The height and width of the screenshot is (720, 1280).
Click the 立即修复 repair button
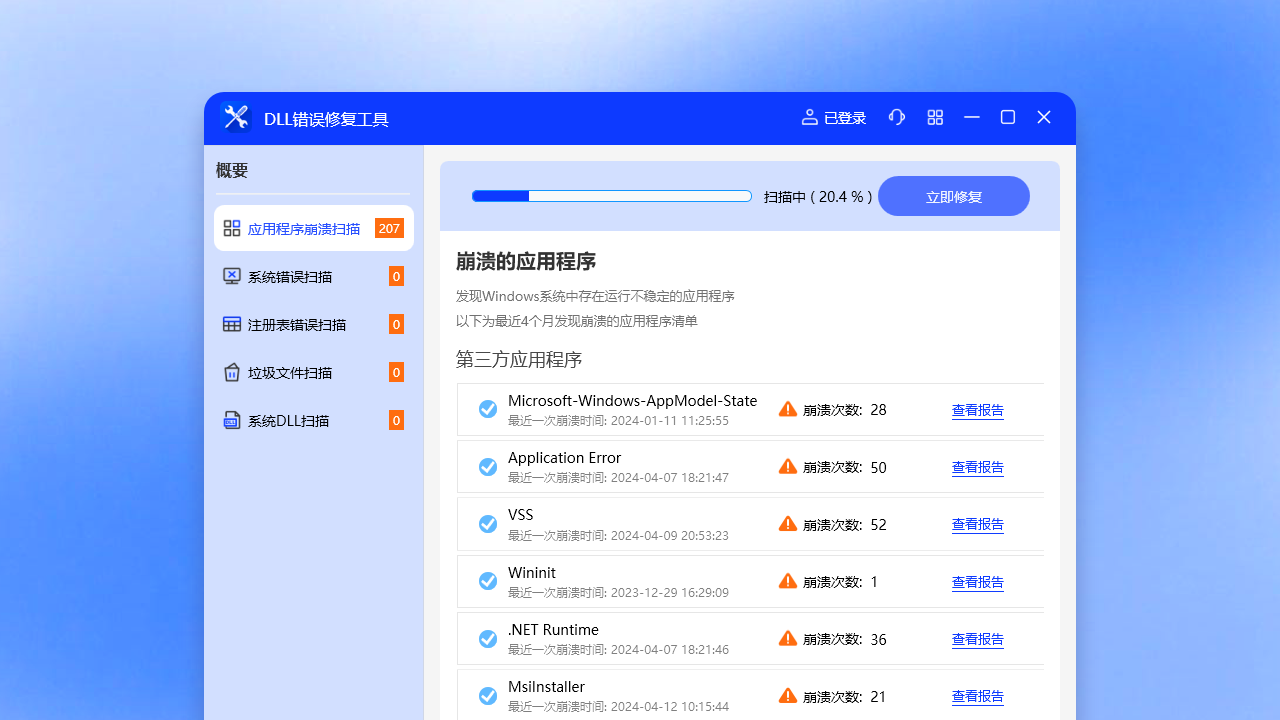pos(953,196)
